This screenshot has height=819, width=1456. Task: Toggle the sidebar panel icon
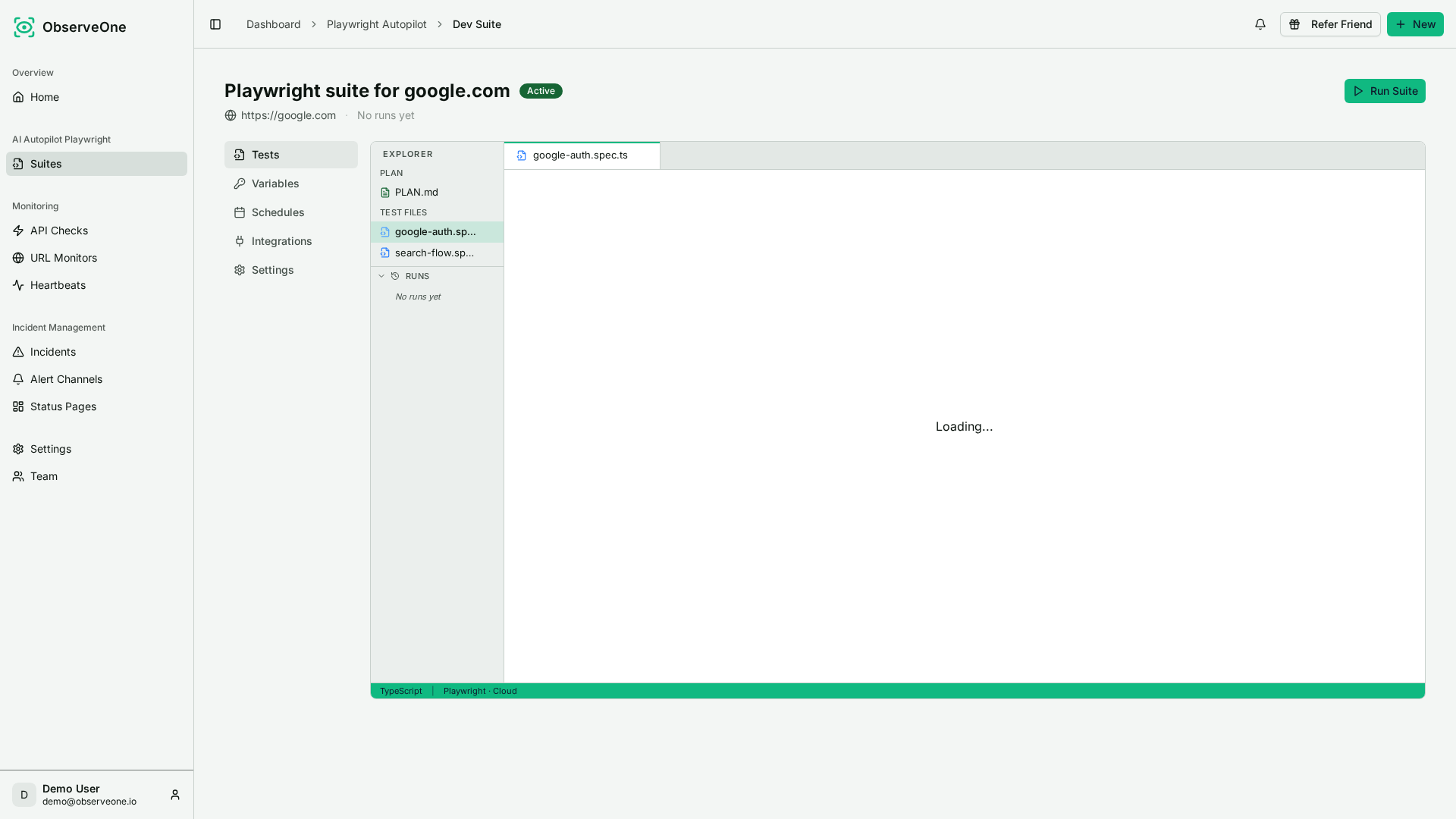[x=215, y=24]
